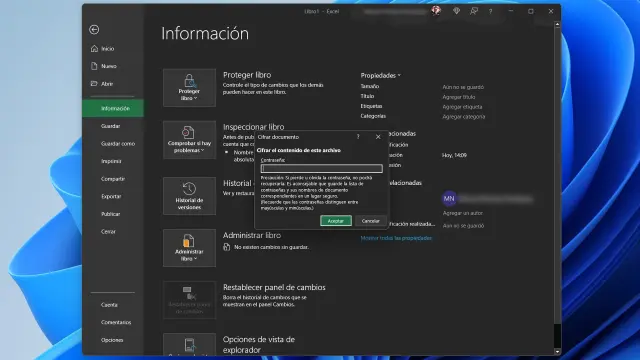Open Excel help question mark in title bar
The height and width of the screenshot is (360, 640).
[x=490, y=11]
